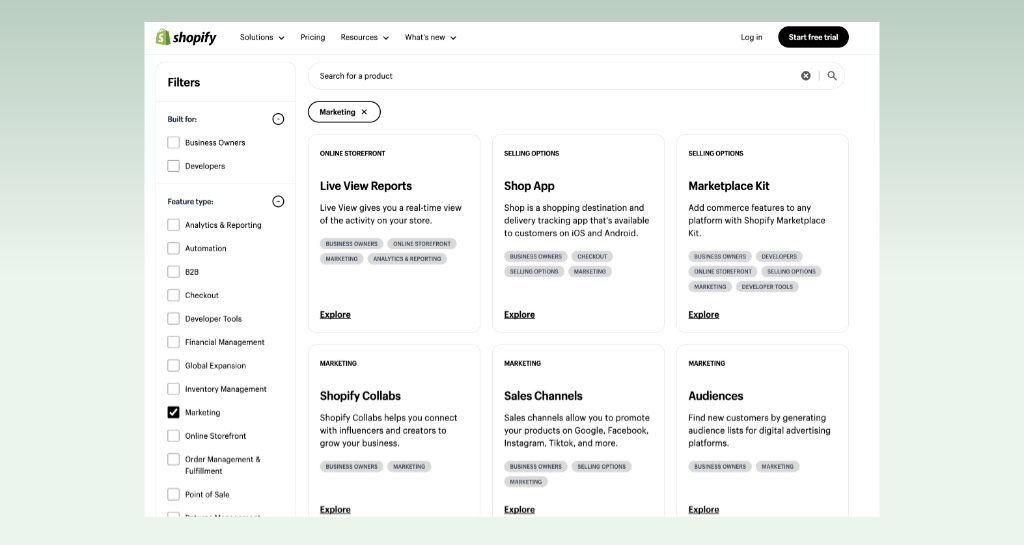This screenshot has height=545, width=1024.
Task: Collapse the Built for section
Action: click(278, 119)
